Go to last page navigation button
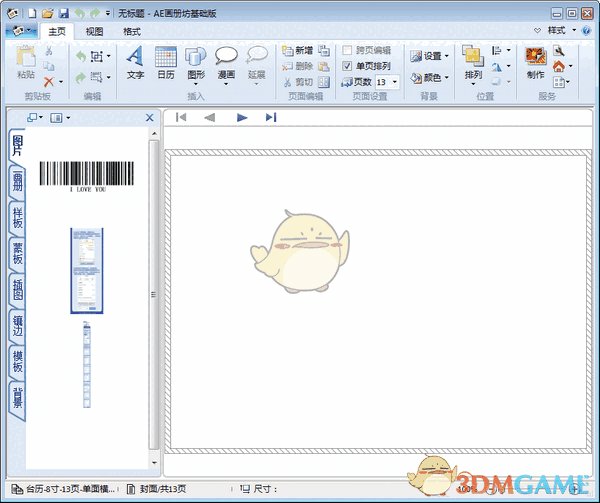The height and width of the screenshot is (503, 600). [271, 117]
